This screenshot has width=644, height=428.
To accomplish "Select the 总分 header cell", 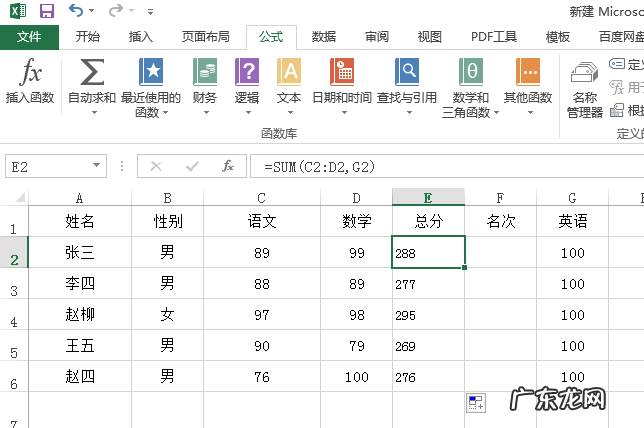I will tap(428, 221).
